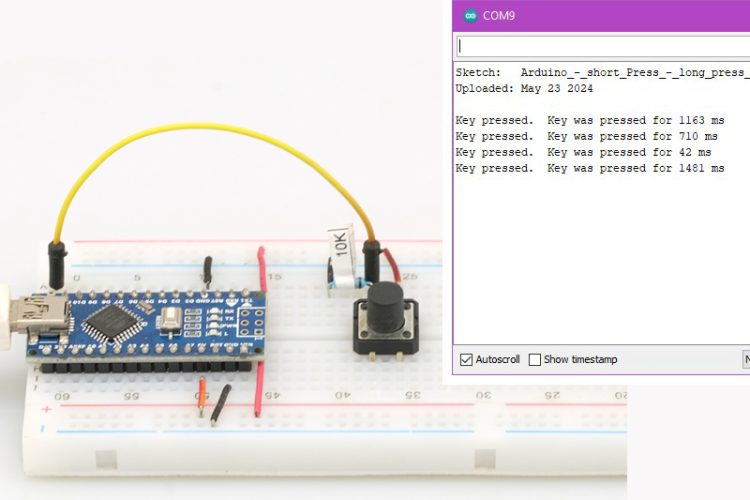This screenshot has height=500, width=750.
Task: Click the empty serial monitor output area
Action: click(600, 260)
